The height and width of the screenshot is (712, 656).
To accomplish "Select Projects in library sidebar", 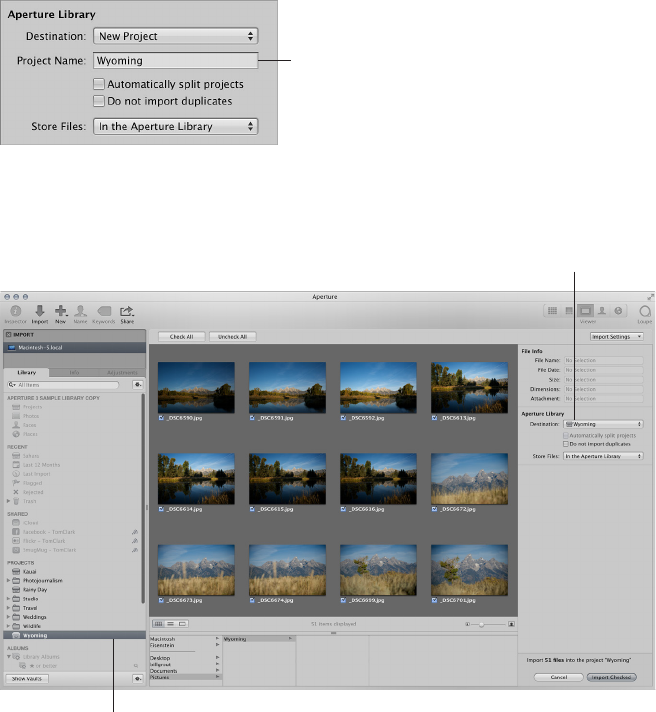I will tap(32, 407).
